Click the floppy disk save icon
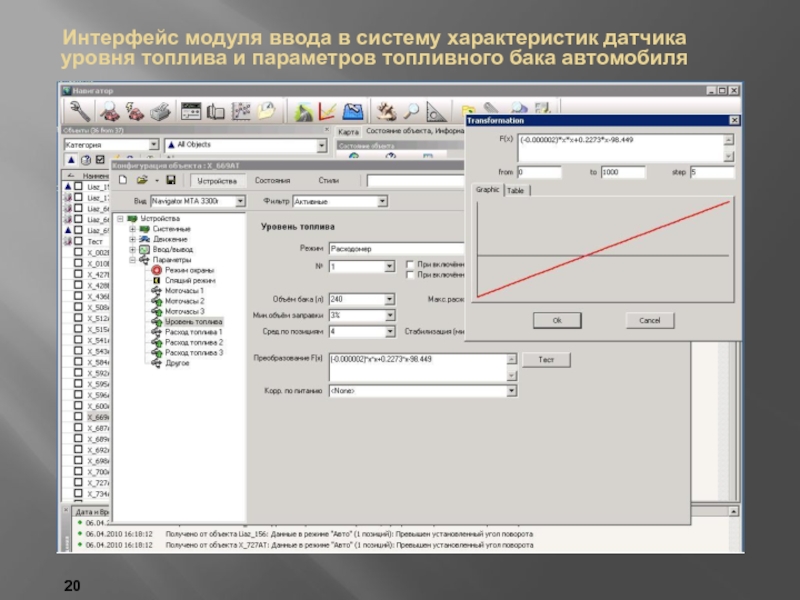Image resolution: width=800 pixels, height=600 pixels. (171, 180)
